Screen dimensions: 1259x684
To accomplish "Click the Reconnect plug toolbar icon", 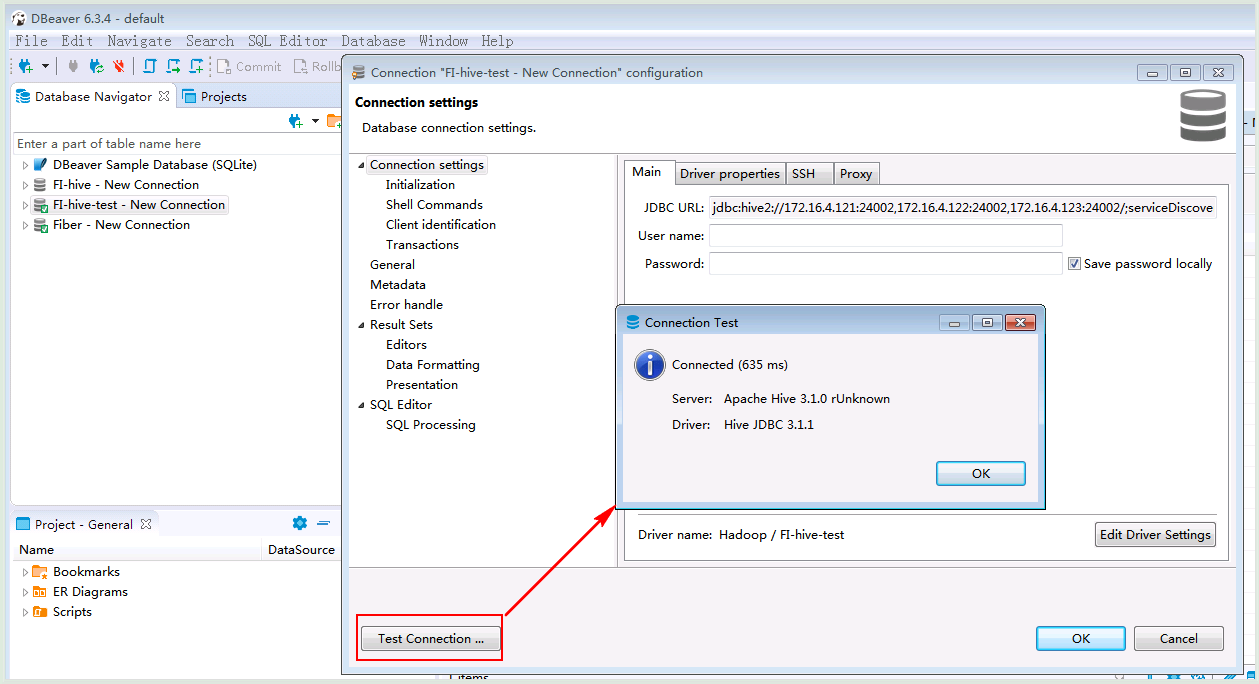I will pyautogui.click(x=96, y=66).
